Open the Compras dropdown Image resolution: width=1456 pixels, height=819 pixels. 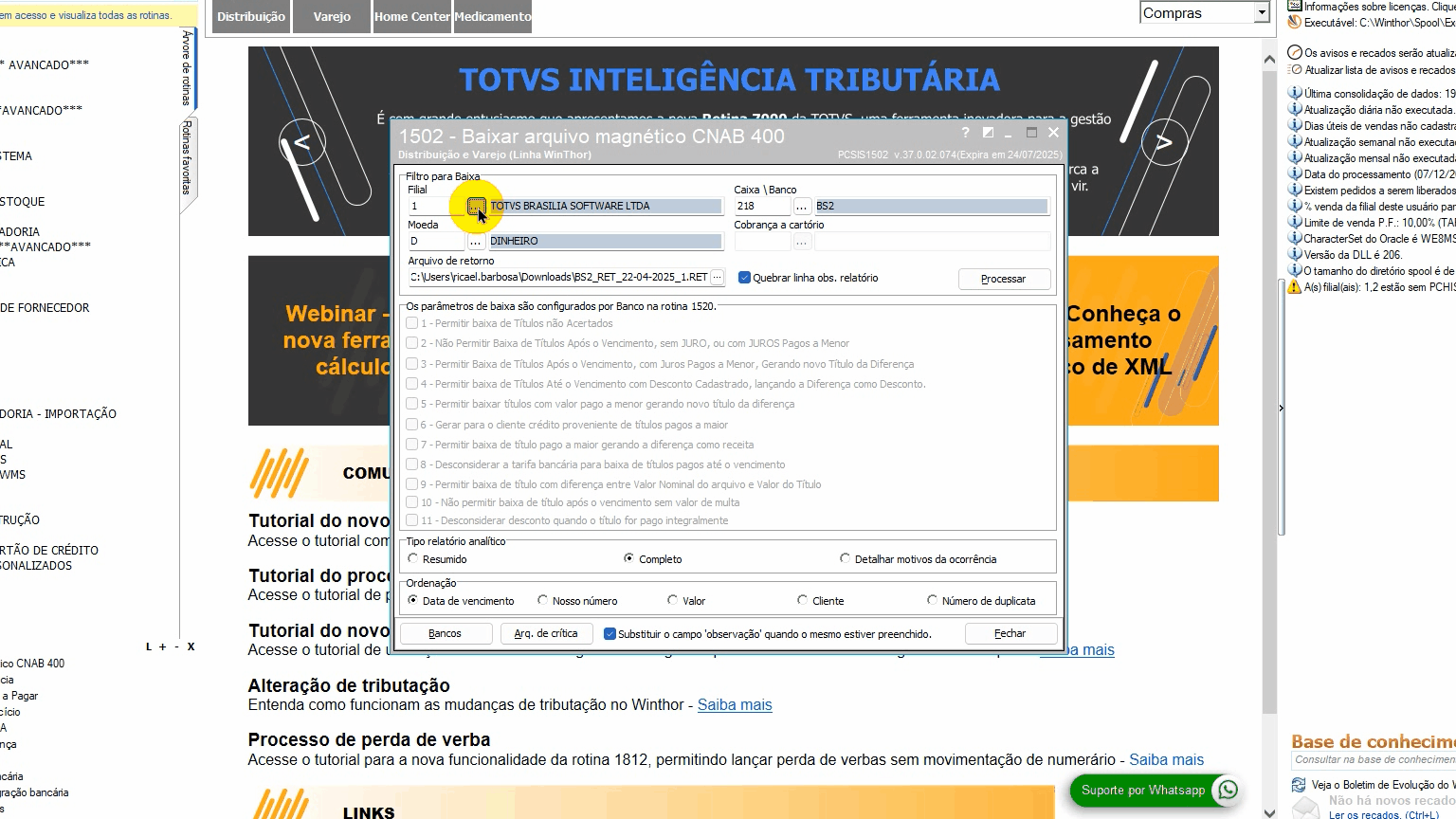[x=1261, y=13]
